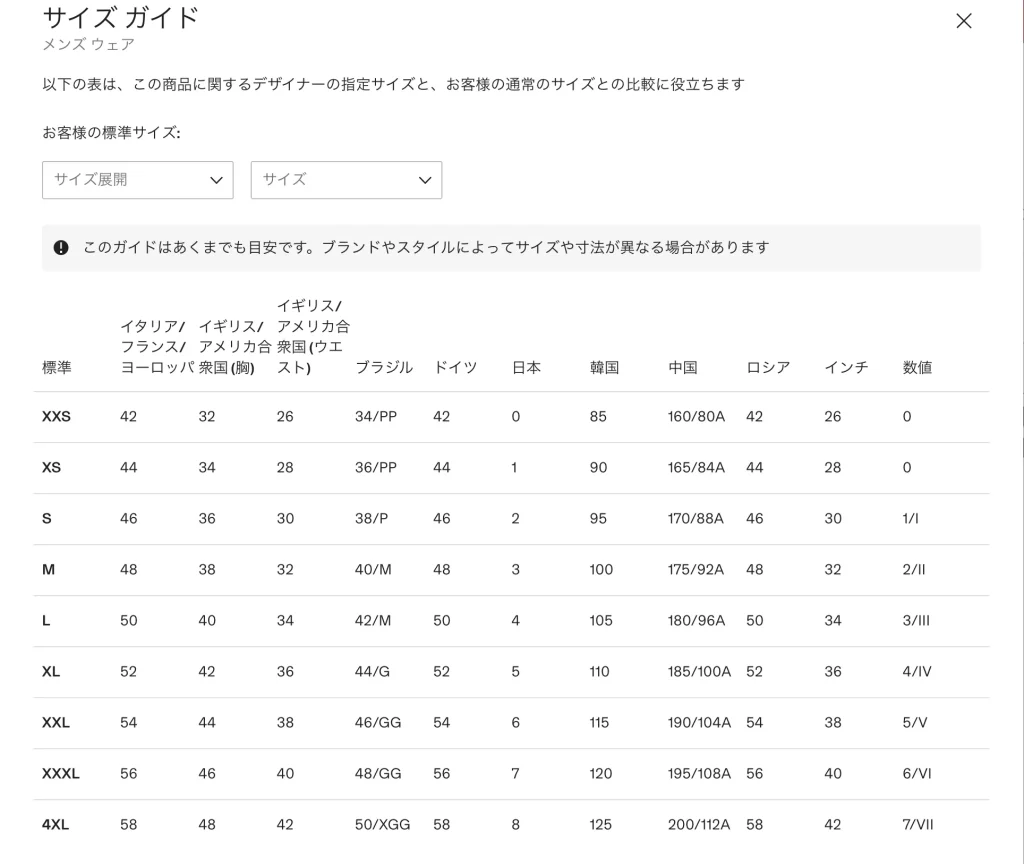
Task: Click the 34/PP Brazil size cell
Action: coord(376,417)
